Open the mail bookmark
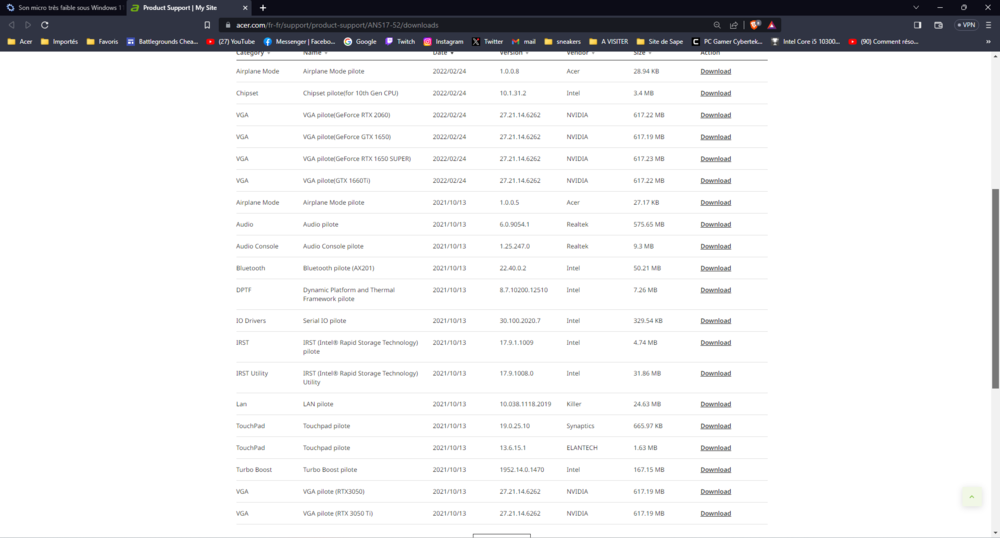The height and width of the screenshot is (538, 1000). [x=524, y=41]
